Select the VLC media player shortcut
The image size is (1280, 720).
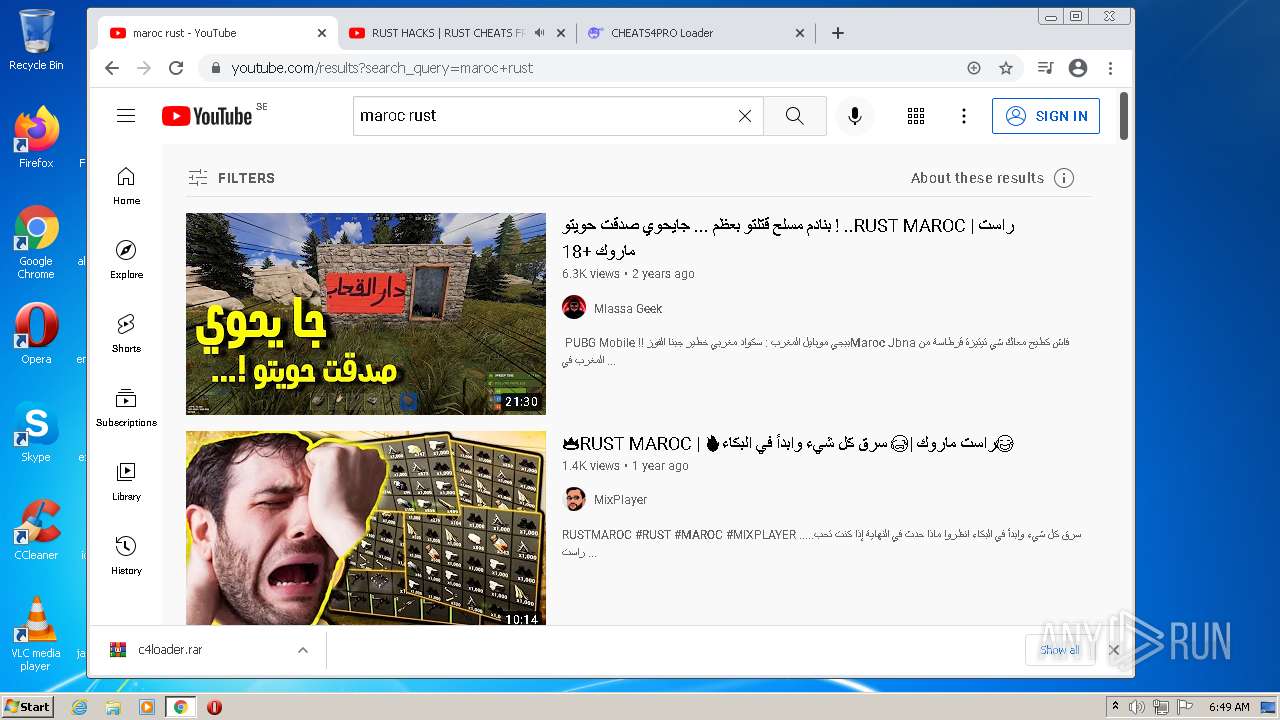(x=36, y=634)
